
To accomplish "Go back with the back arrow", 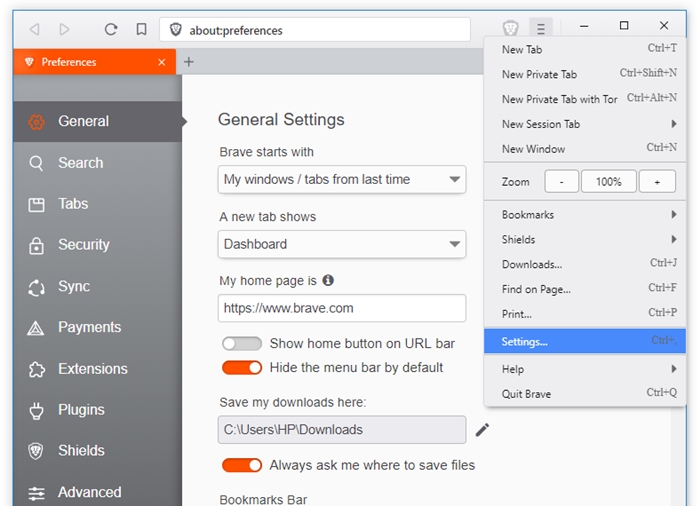I will pyautogui.click(x=34, y=29).
